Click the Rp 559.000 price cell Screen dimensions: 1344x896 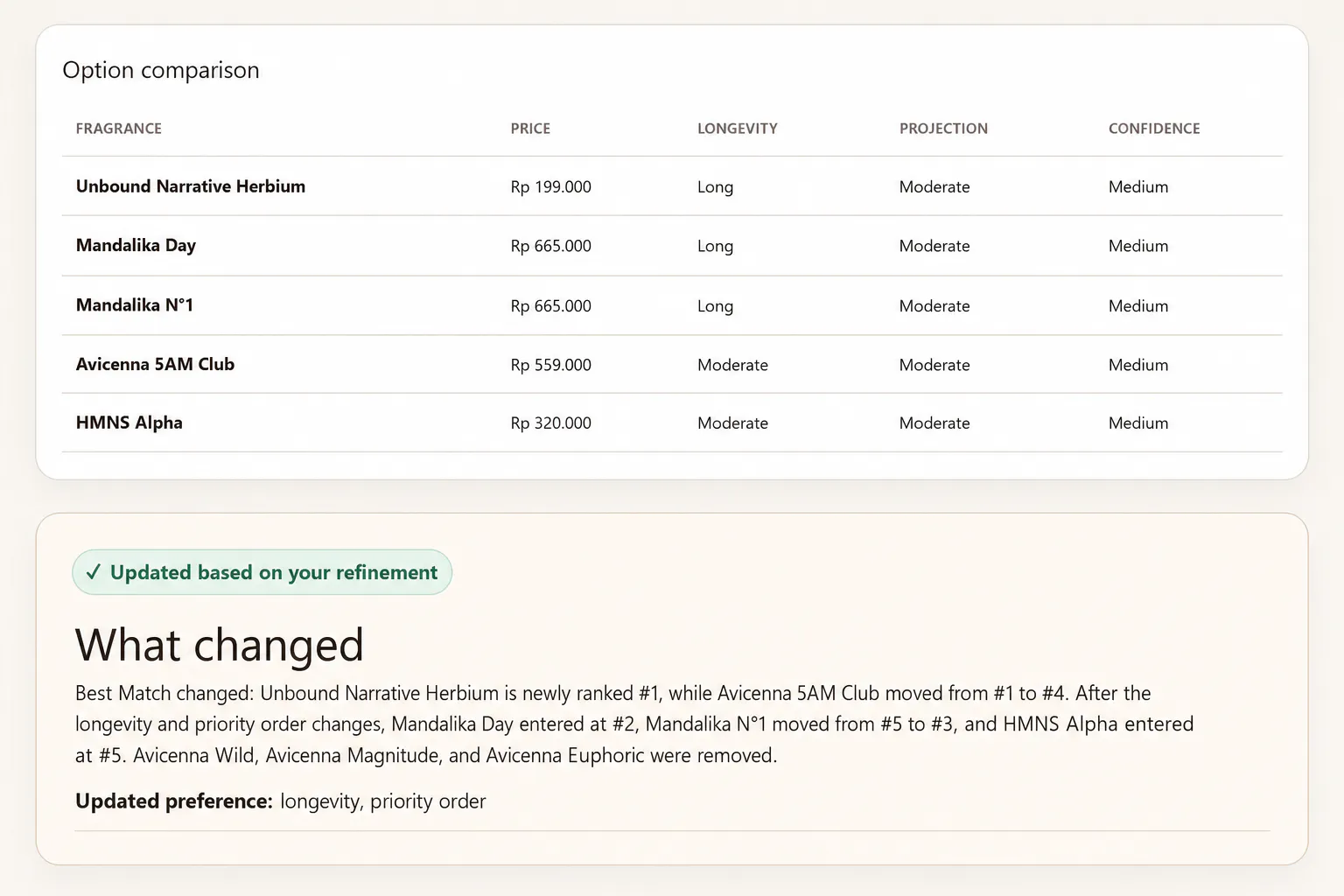coord(551,365)
